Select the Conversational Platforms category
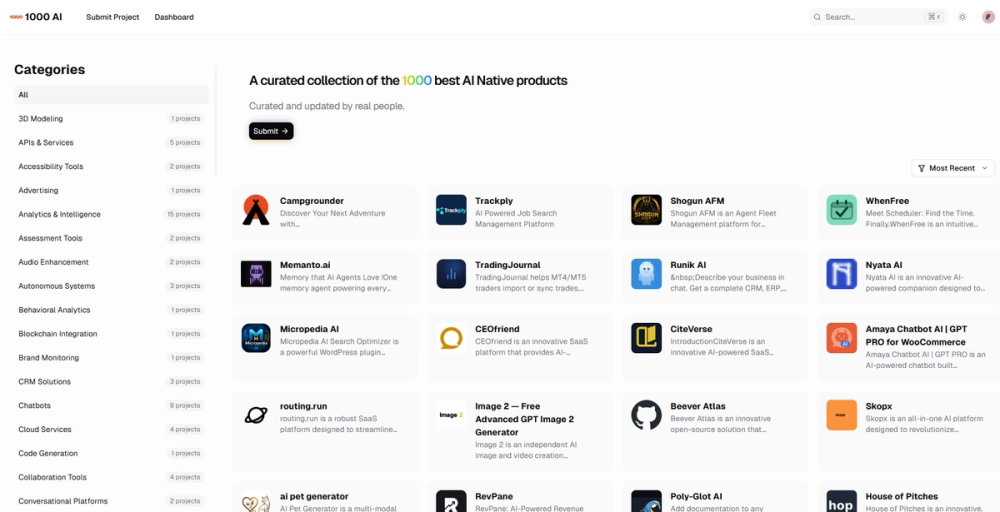The height and width of the screenshot is (512, 1000). [111, 501]
